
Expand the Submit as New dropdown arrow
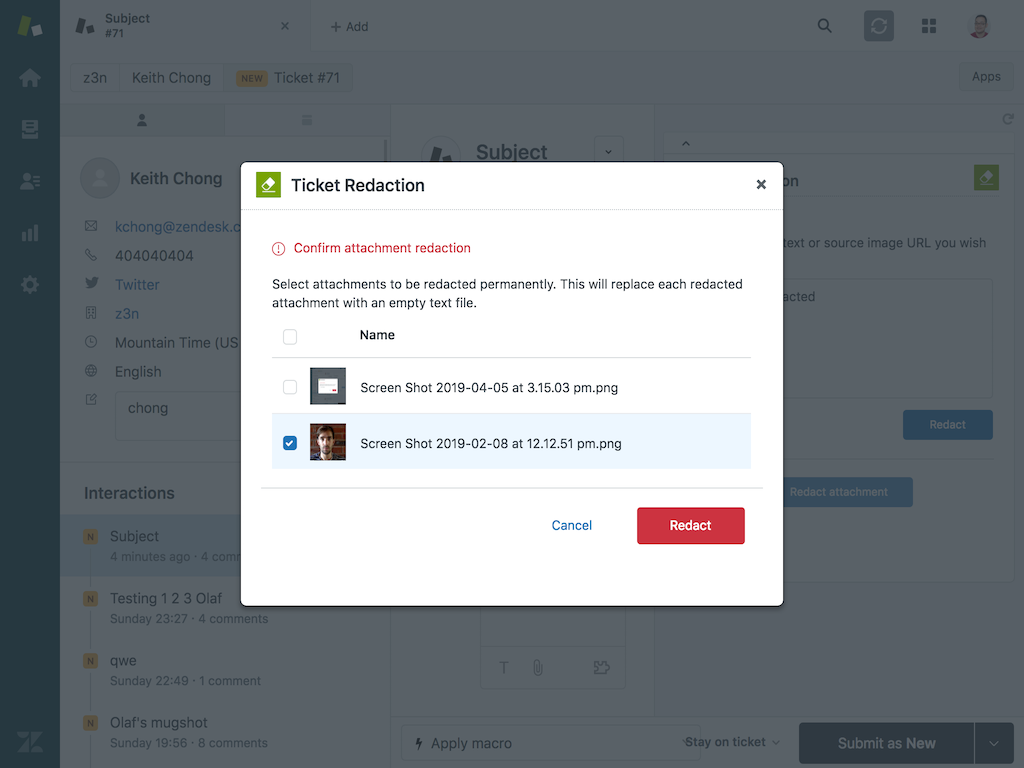pos(994,743)
